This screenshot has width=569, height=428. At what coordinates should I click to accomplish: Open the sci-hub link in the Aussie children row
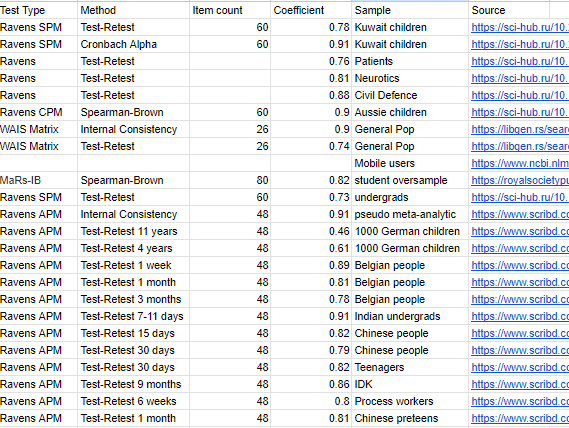click(x=520, y=112)
